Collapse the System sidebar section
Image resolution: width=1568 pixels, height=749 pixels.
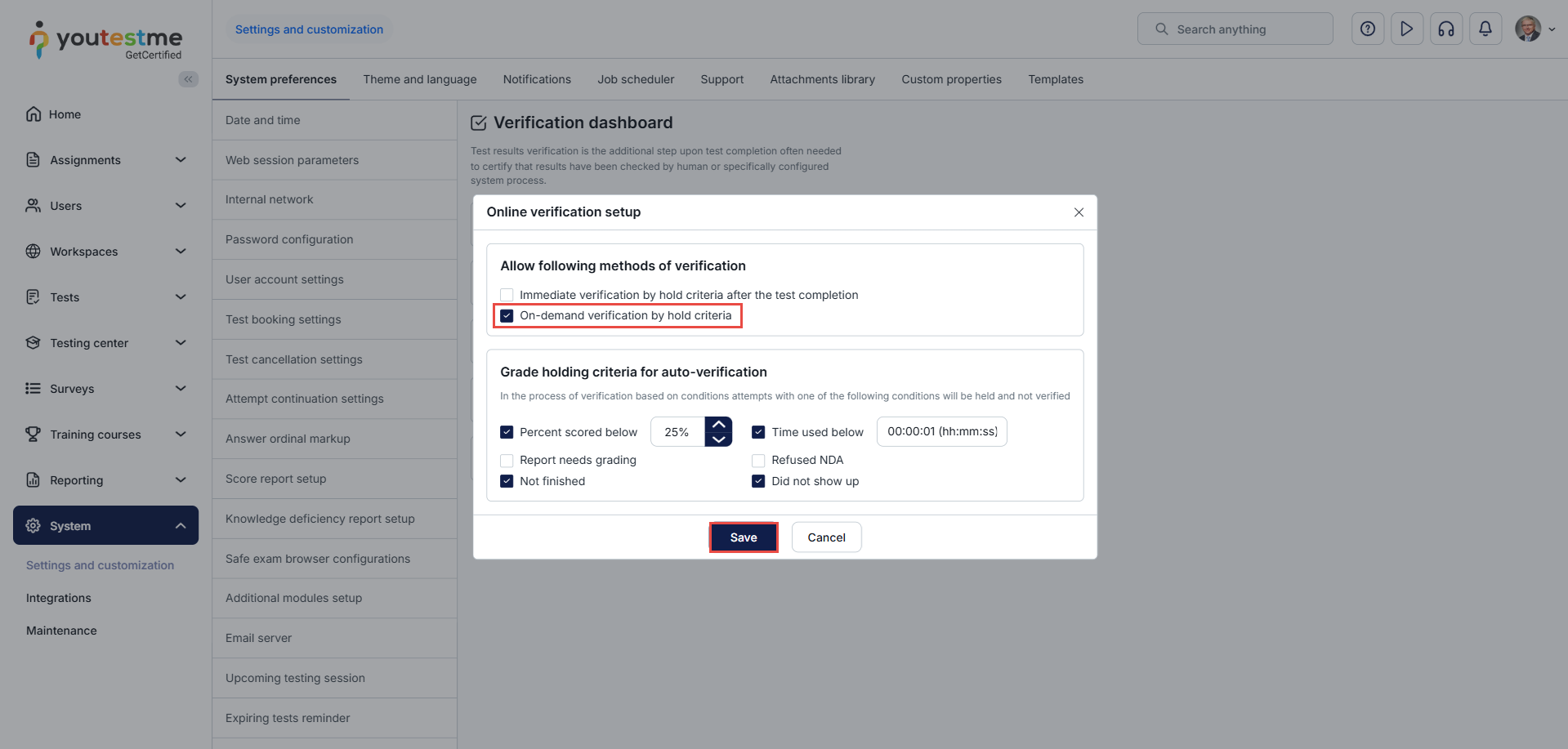[x=181, y=526]
